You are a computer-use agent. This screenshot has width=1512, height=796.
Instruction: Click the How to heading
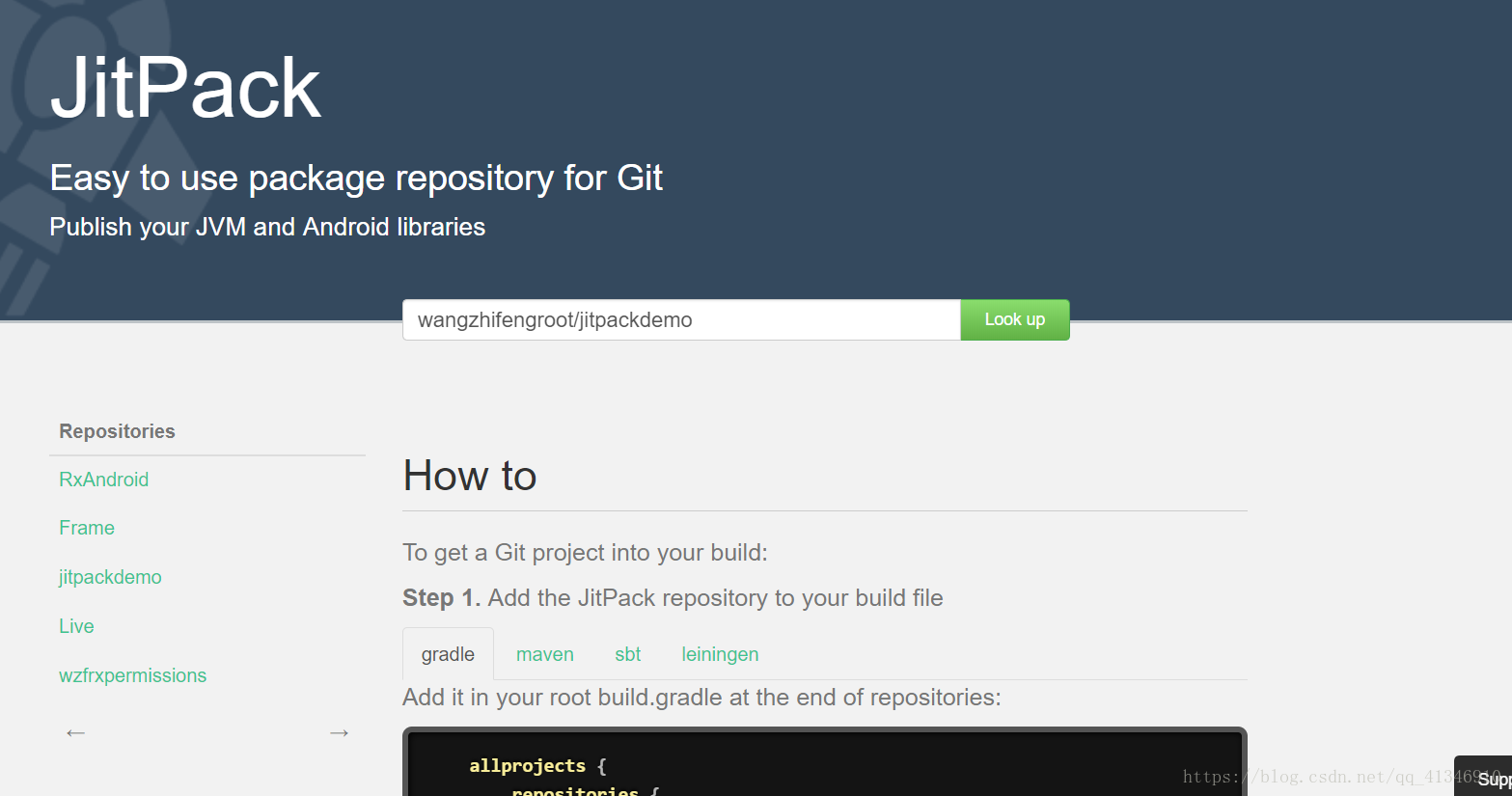click(470, 476)
